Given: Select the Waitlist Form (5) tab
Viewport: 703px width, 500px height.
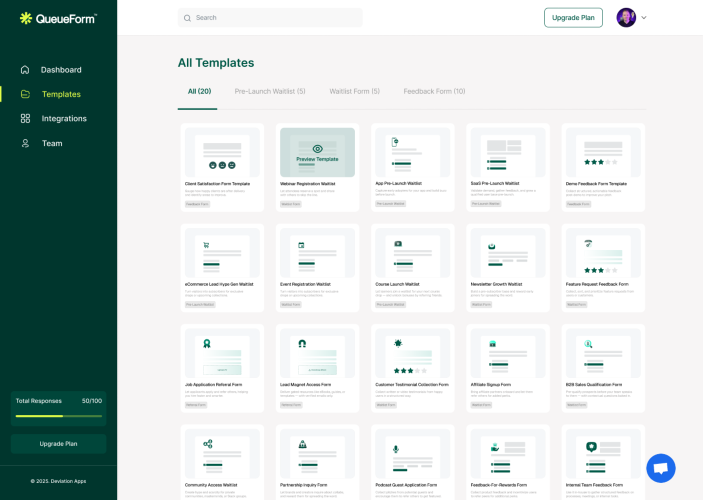Looking at the screenshot, I should [355, 91].
